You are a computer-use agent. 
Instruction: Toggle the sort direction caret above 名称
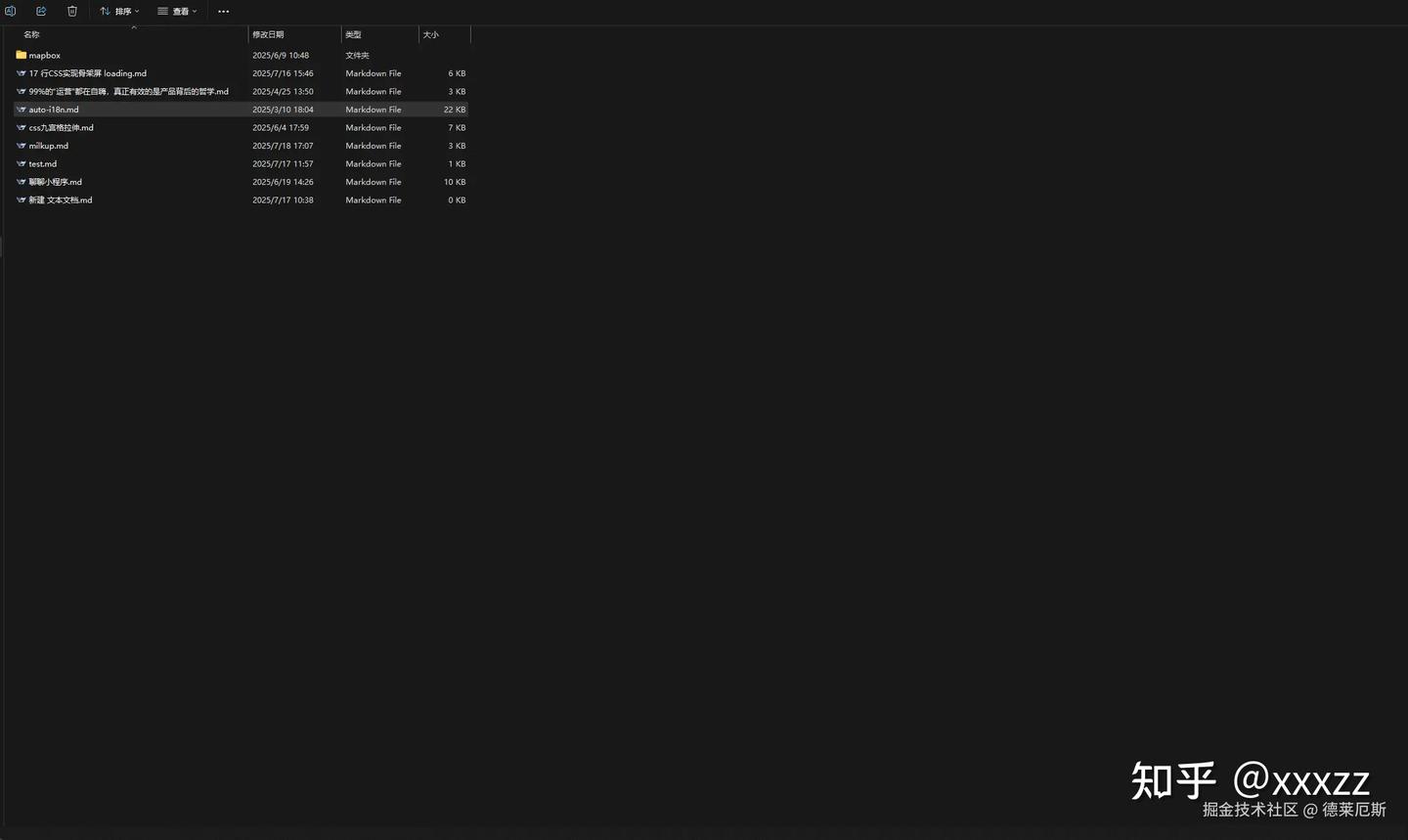point(134,26)
